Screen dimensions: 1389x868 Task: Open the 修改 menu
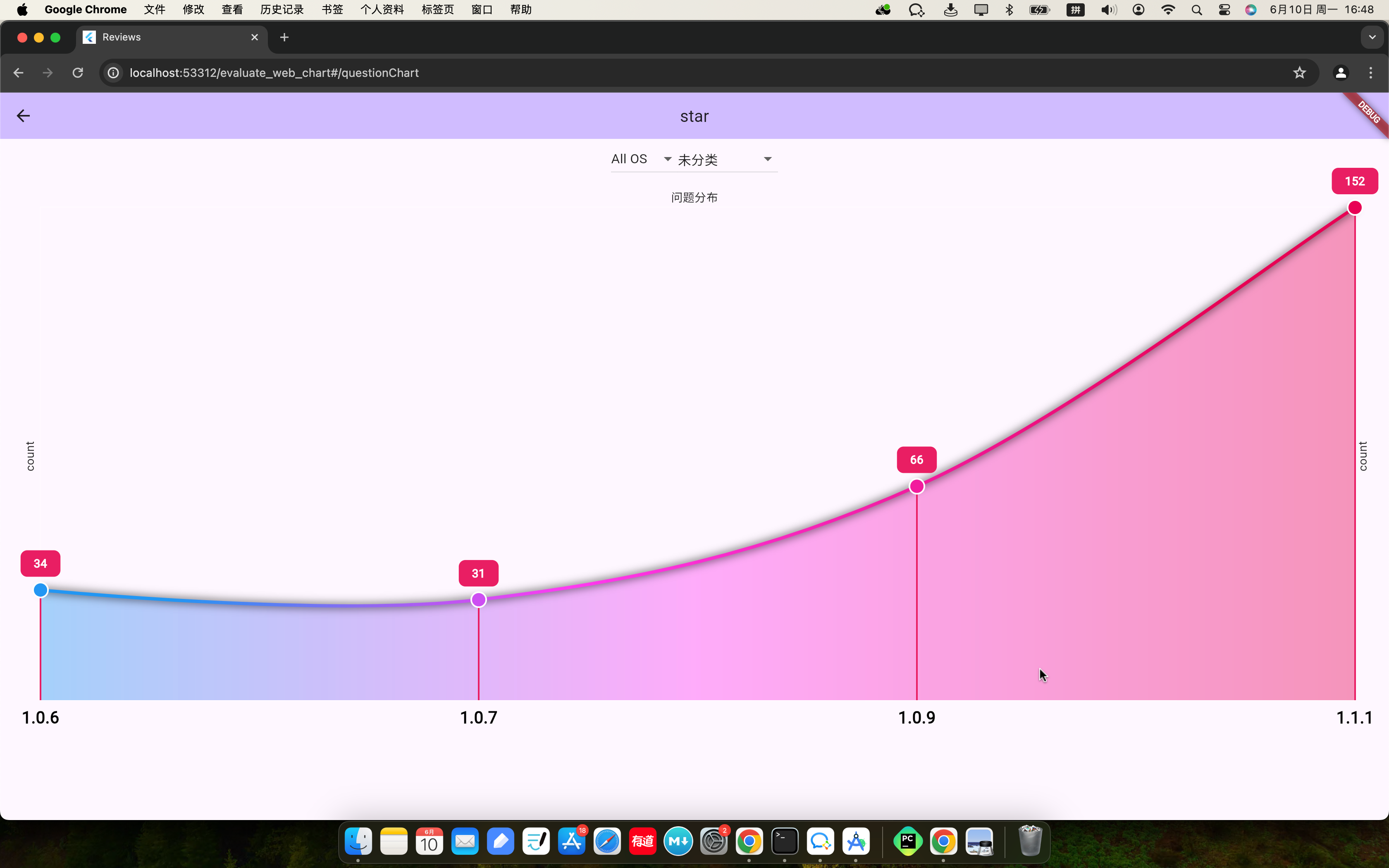[x=193, y=10]
